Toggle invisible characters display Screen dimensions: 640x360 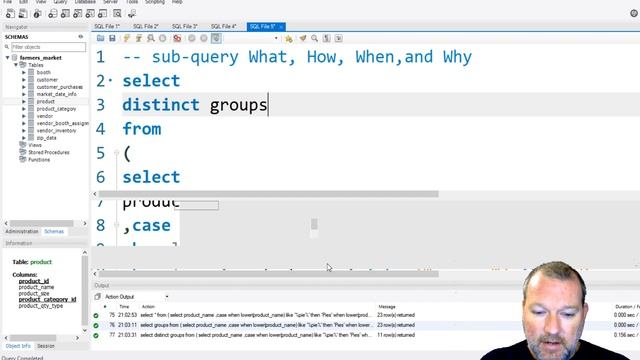(327, 38)
